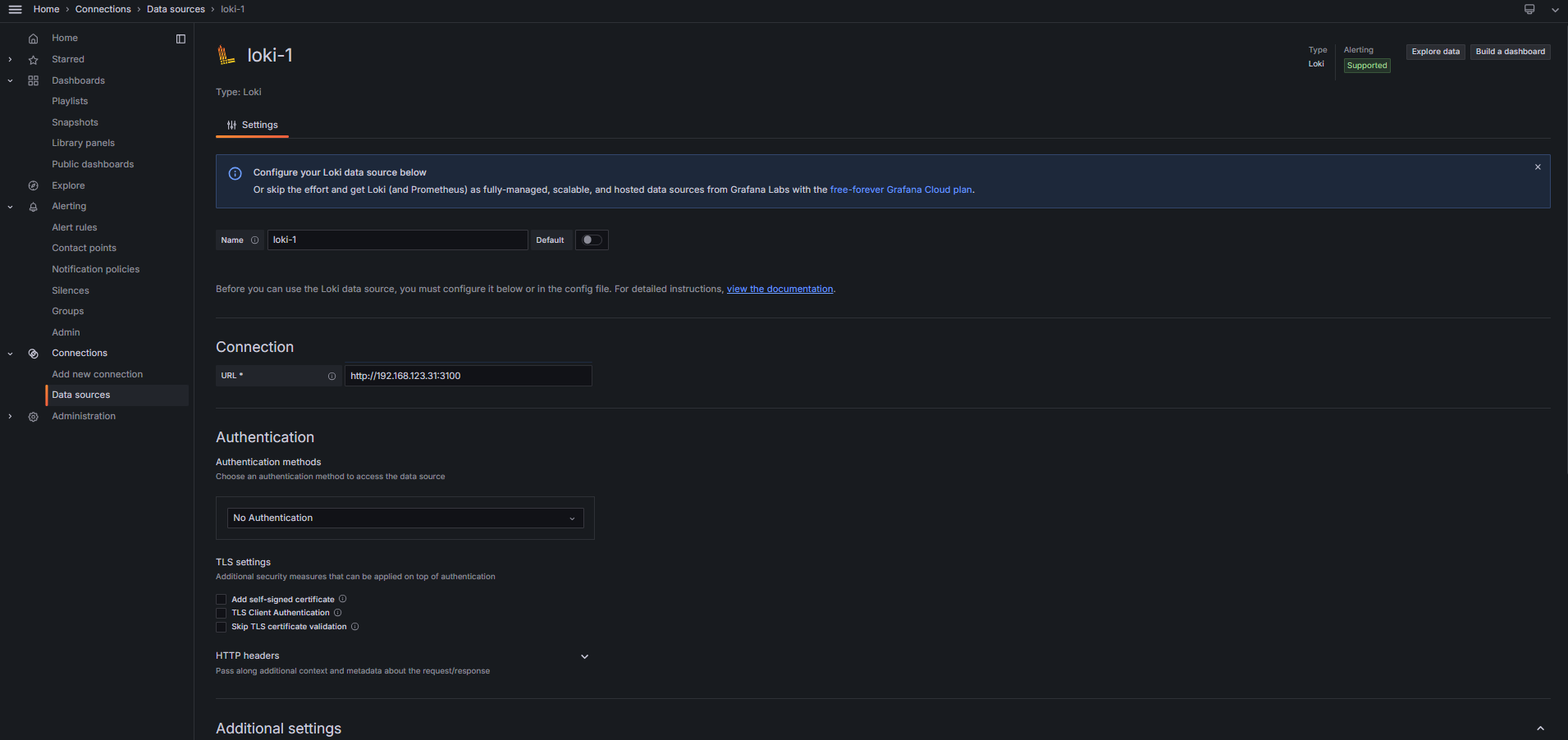Image resolution: width=1568 pixels, height=740 pixels.
Task: Info icon for TLS Client Authentication
Action: pyautogui.click(x=337, y=613)
